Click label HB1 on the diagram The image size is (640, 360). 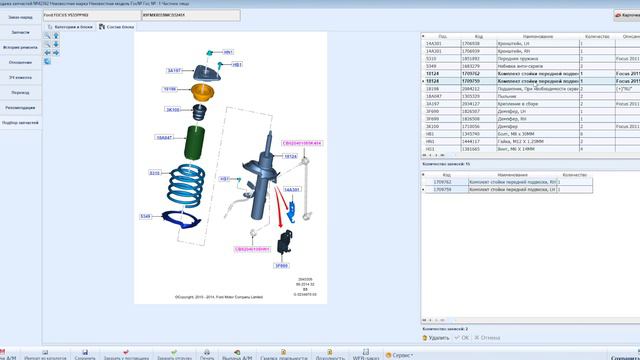click(237, 64)
